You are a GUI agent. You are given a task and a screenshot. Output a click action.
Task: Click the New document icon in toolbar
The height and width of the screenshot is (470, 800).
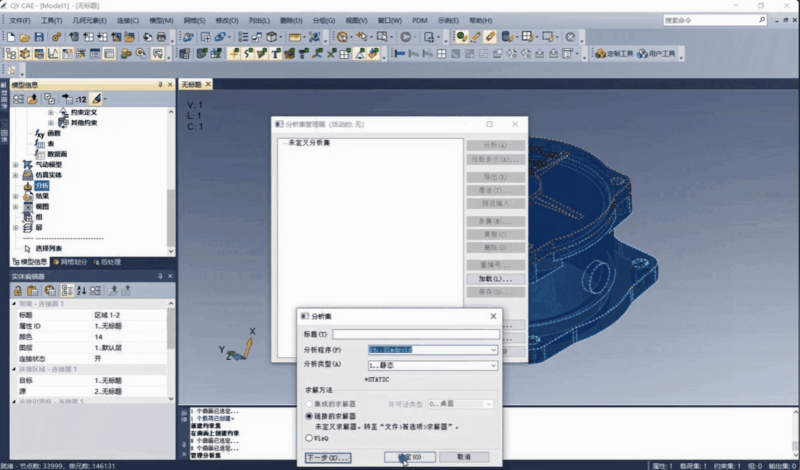[x=12, y=37]
